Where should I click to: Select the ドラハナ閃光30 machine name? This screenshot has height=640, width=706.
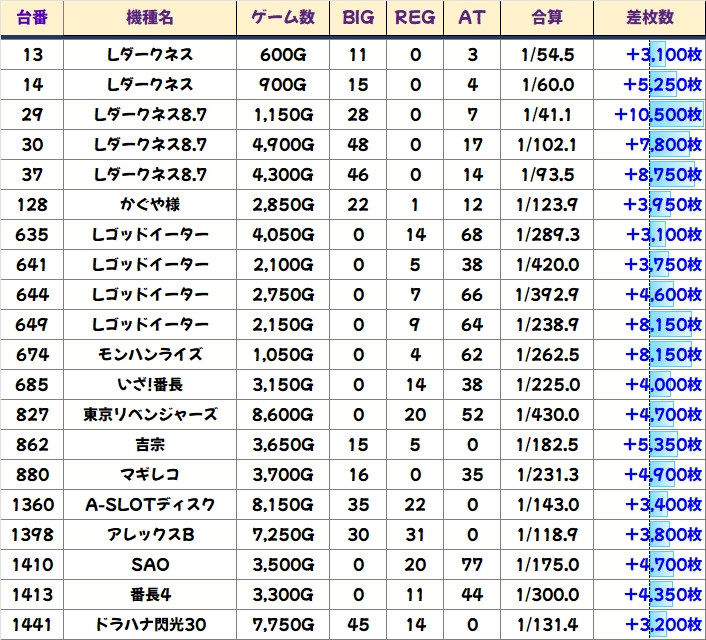(150, 625)
